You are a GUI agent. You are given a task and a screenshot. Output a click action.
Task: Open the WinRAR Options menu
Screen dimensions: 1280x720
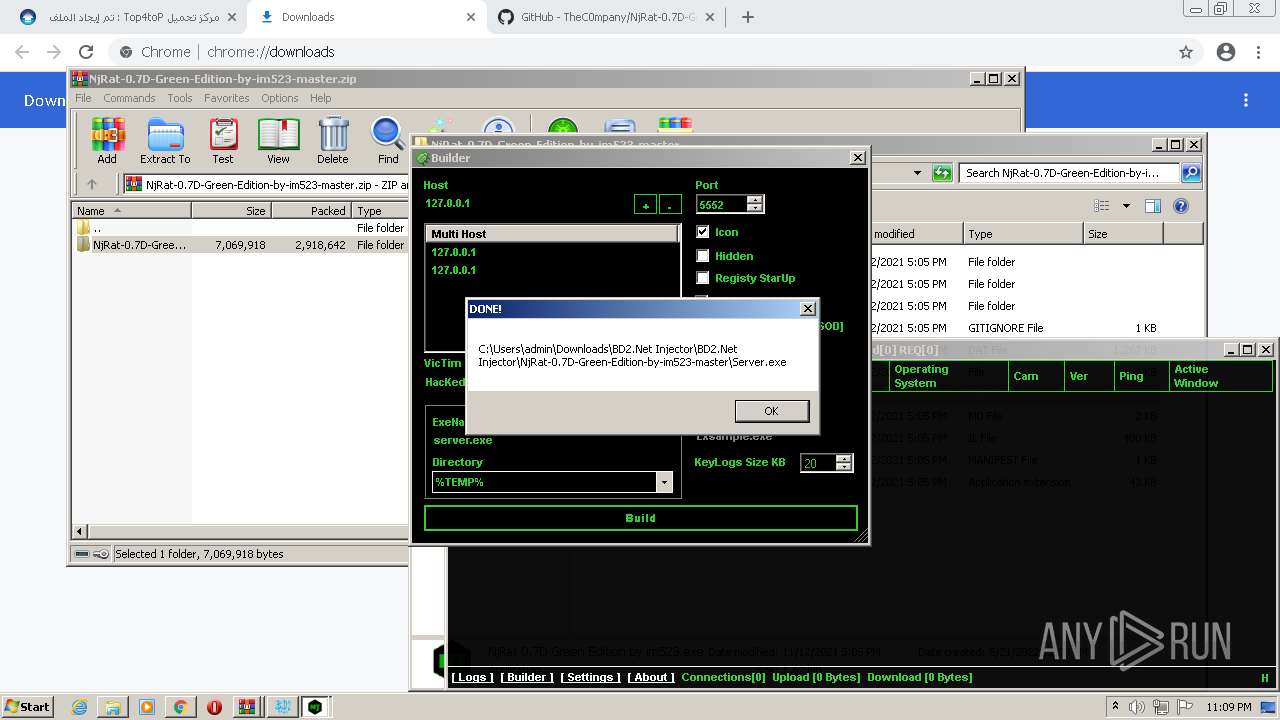coord(280,98)
